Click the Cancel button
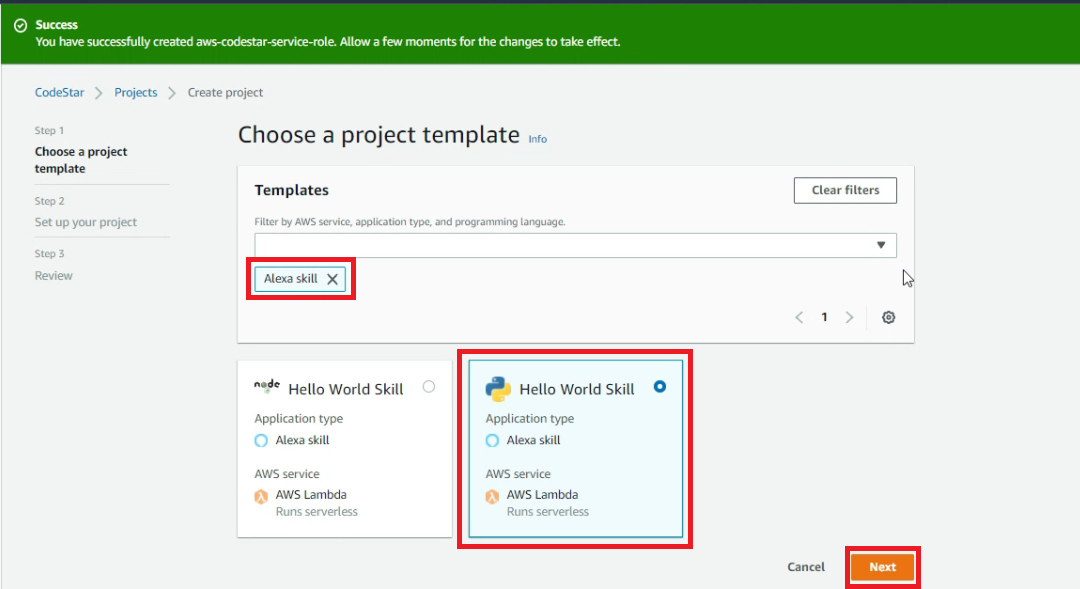 (806, 567)
